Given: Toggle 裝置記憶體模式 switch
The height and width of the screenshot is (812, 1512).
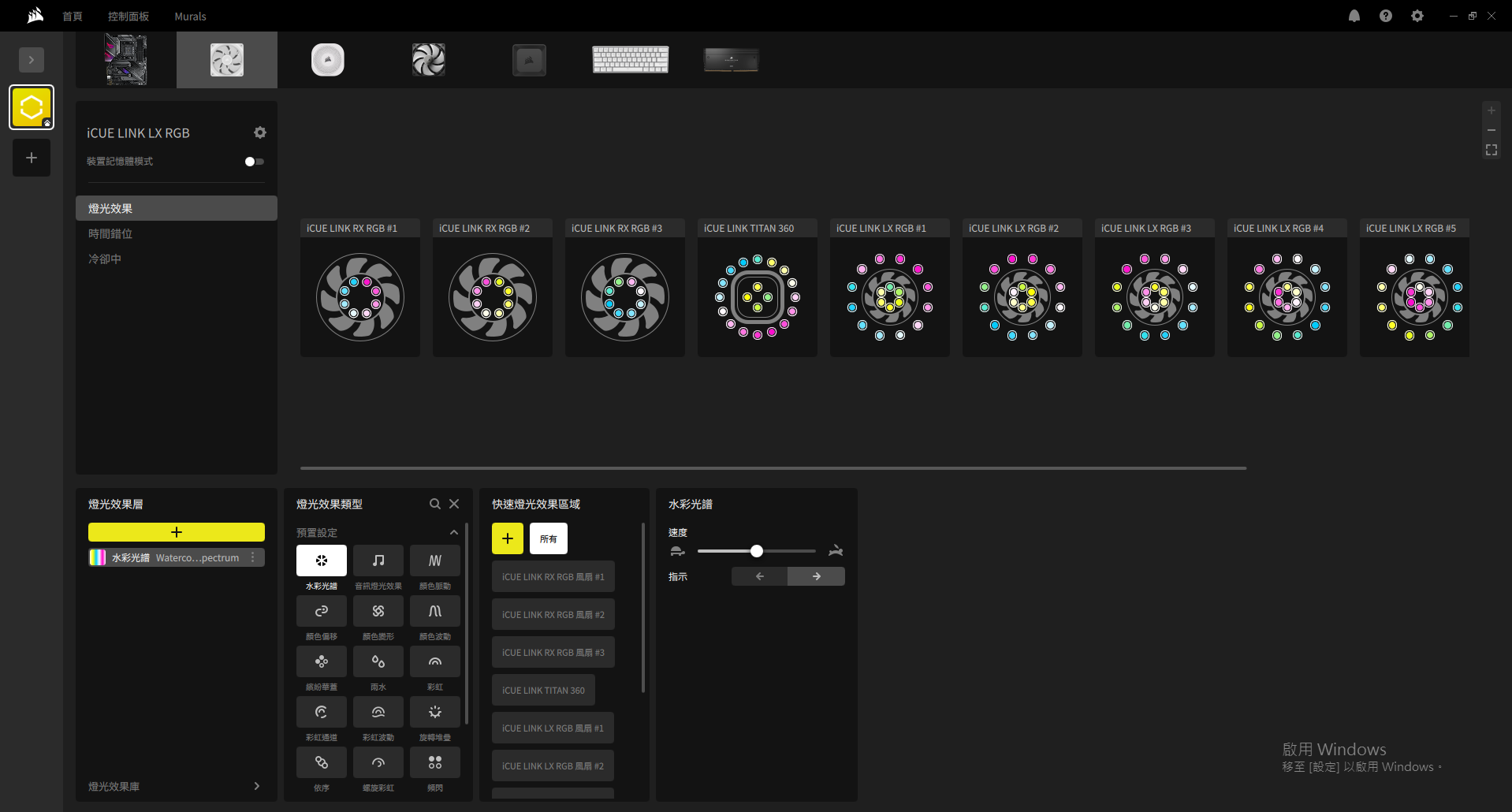Looking at the screenshot, I should click(254, 162).
